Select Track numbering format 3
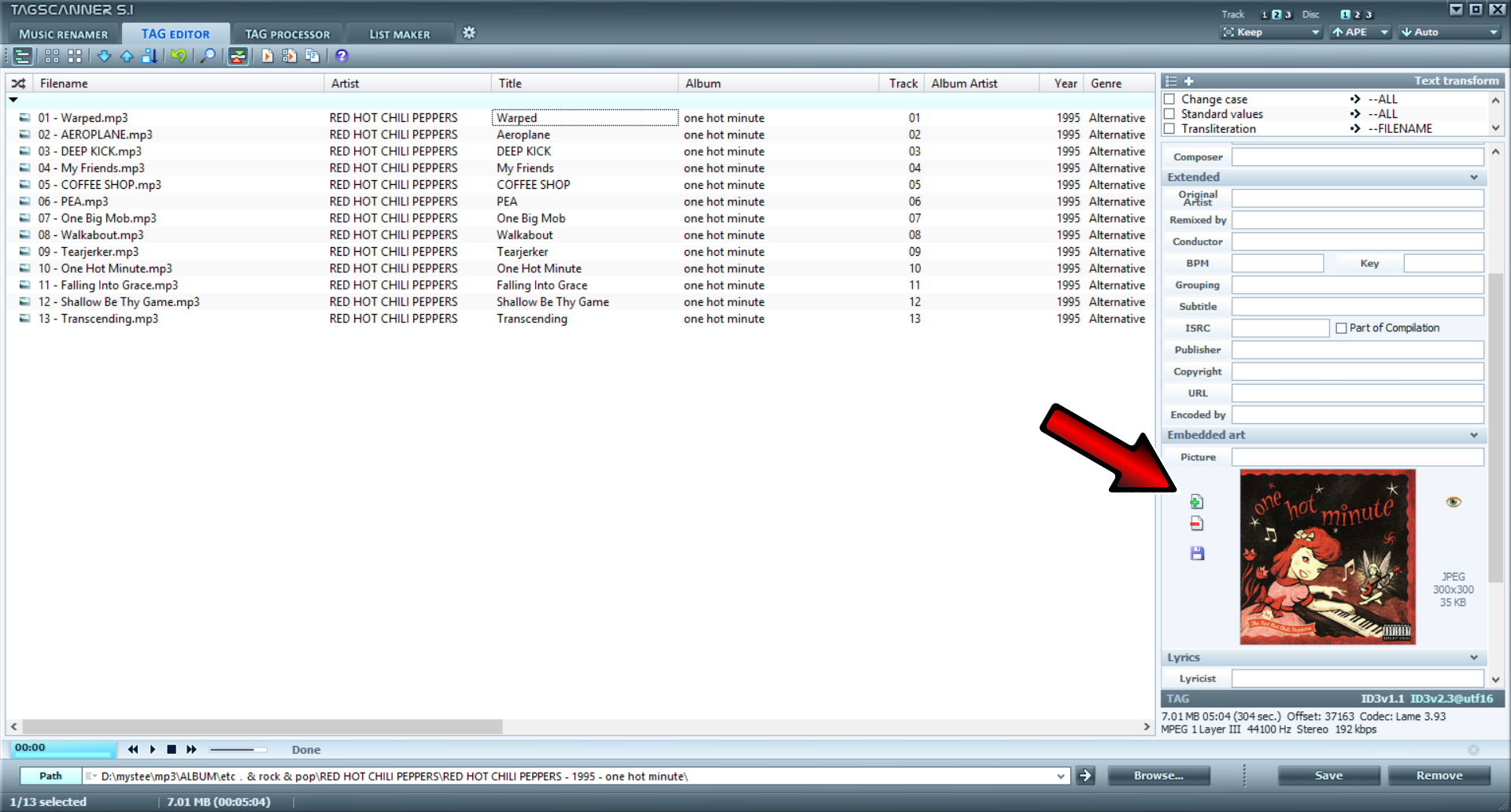The height and width of the screenshot is (812, 1511). click(x=1288, y=15)
